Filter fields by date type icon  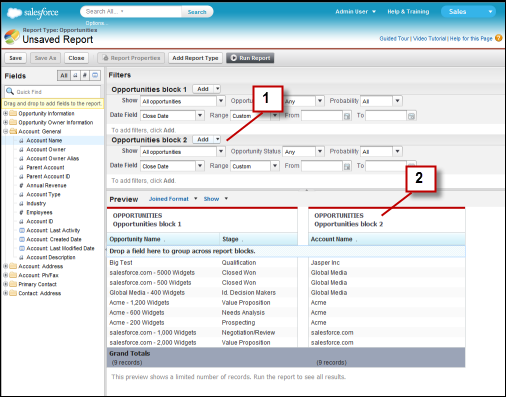tap(95, 76)
